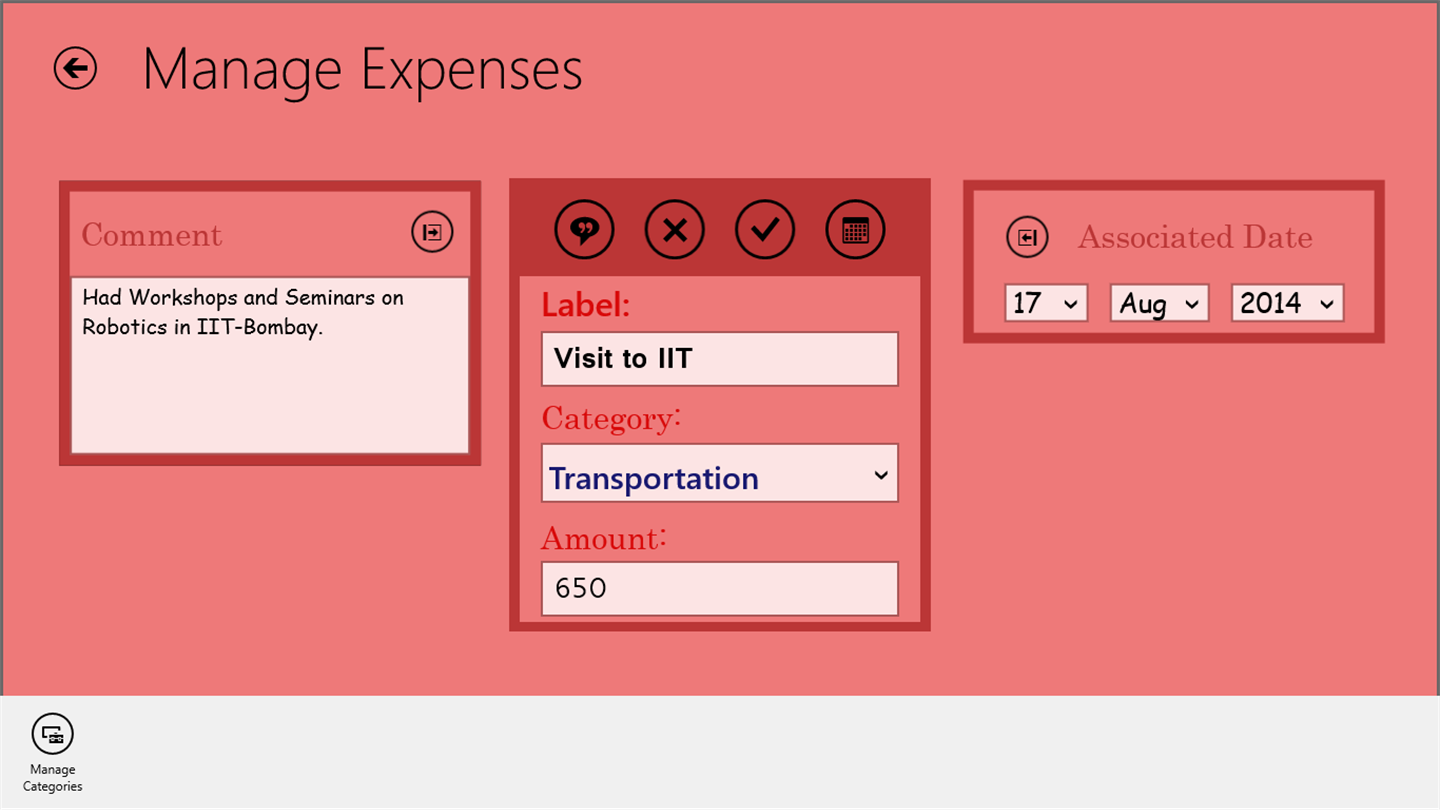Click the Category label text
This screenshot has height=810, width=1440.
(x=611, y=418)
